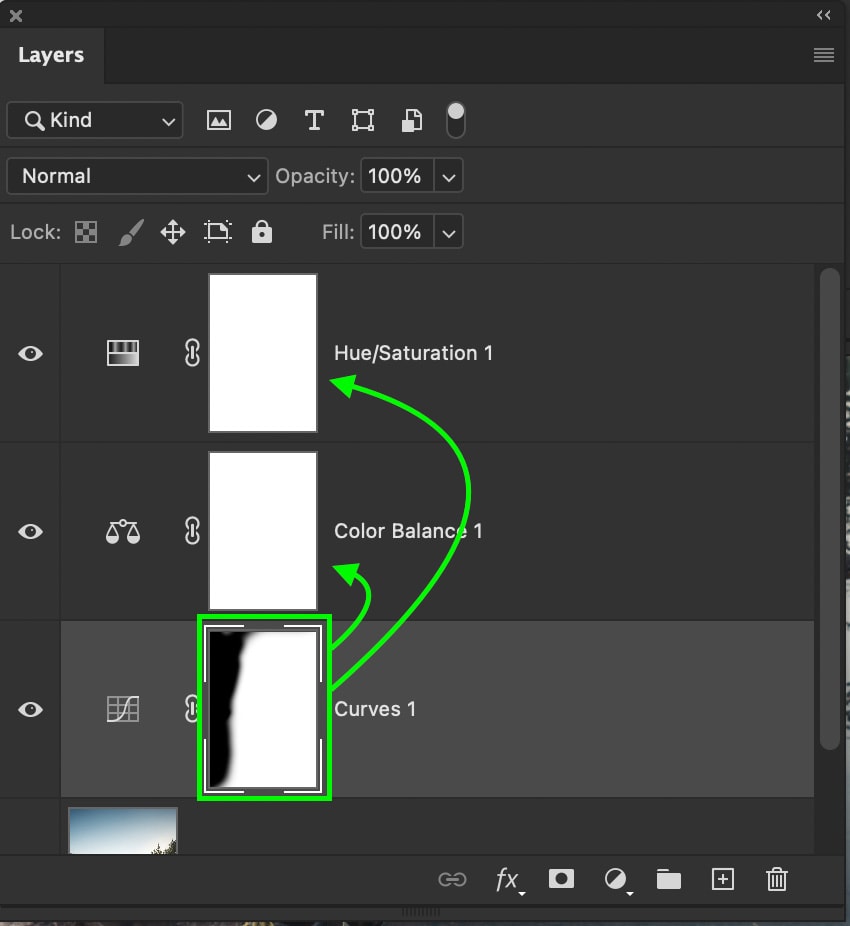This screenshot has height=926, width=850.
Task: Open the Normal blend mode dropdown
Action: (x=137, y=176)
